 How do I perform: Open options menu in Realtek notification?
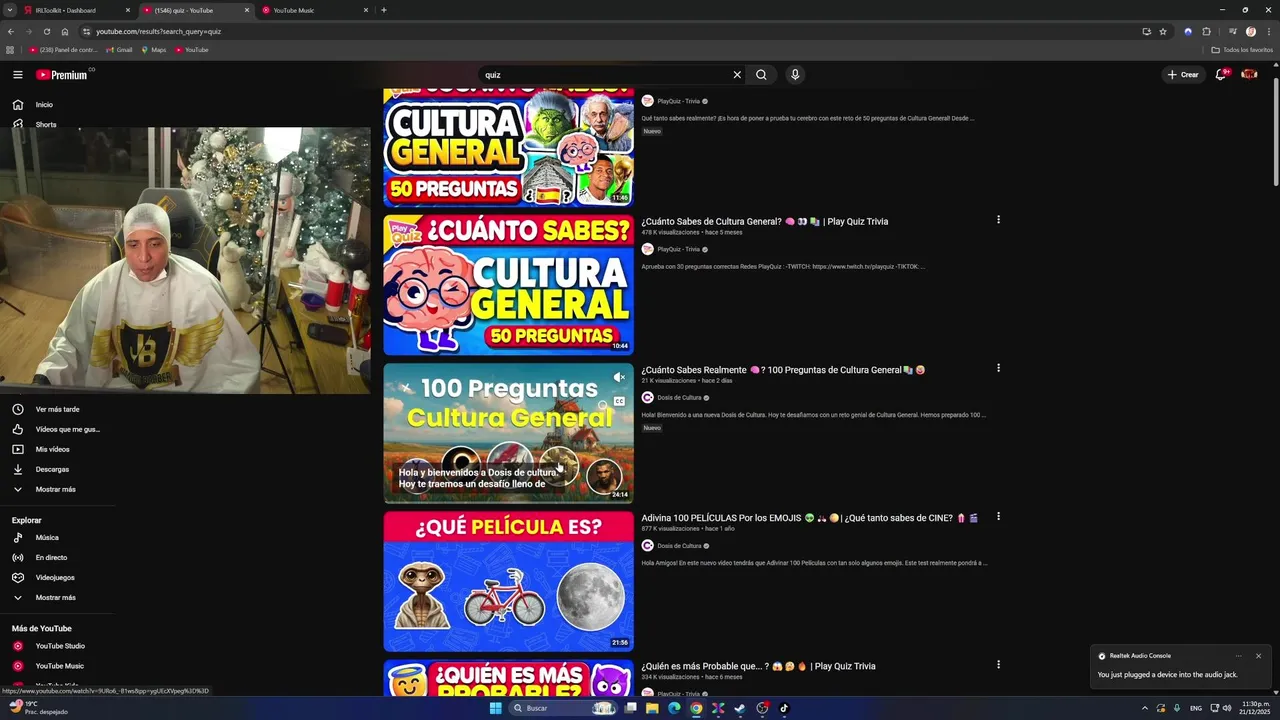(1238, 656)
